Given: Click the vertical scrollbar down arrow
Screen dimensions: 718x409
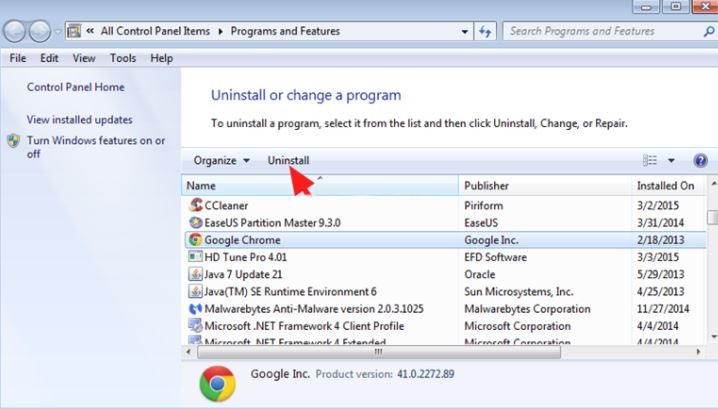Looking at the screenshot, I should [713, 337].
